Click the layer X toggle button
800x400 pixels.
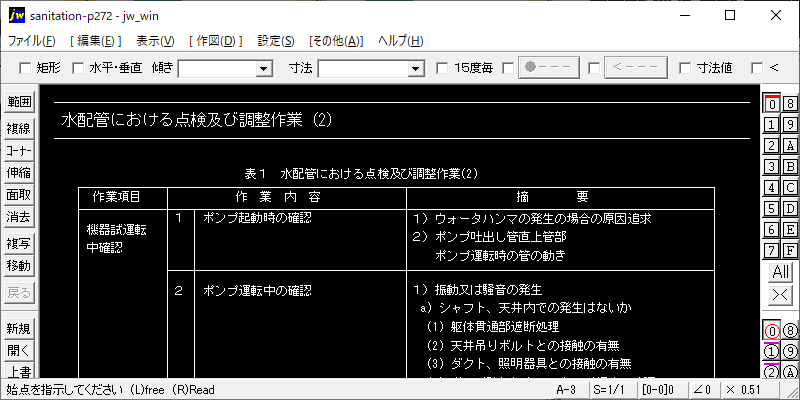pos(781,295)
